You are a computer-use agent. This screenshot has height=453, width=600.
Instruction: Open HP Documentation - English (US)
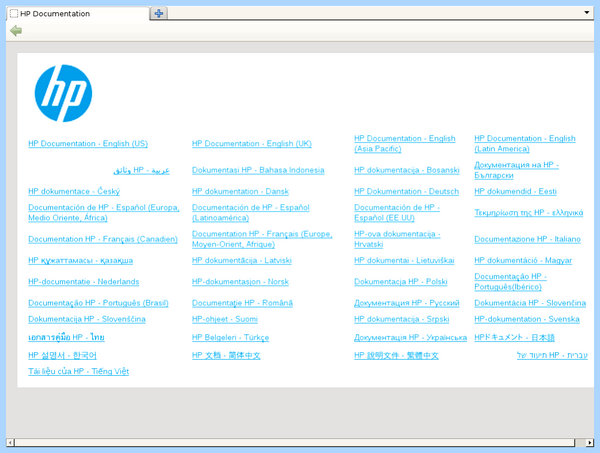88,143
